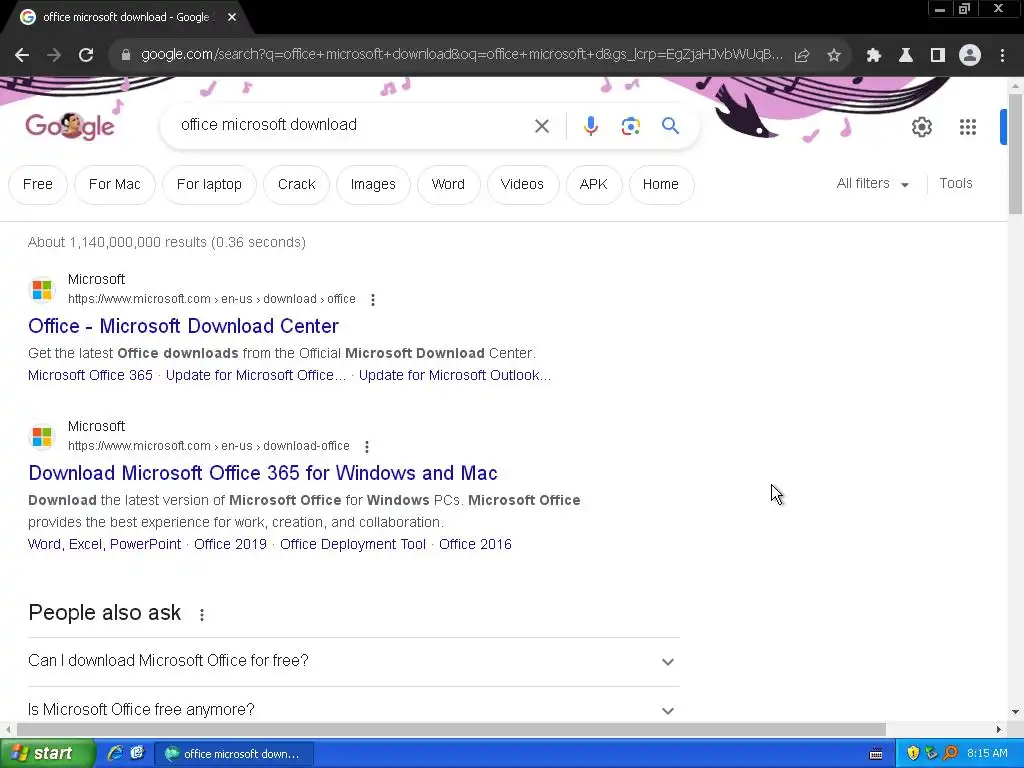Open People also ask options menu
1024x768 pixels.
point(202,615)
